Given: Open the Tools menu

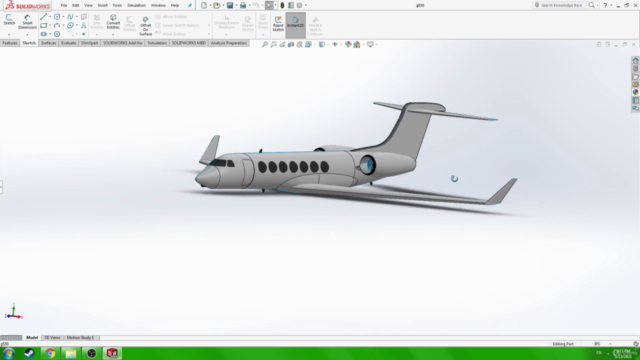Looking at the screenshot, I should (117, 5).
